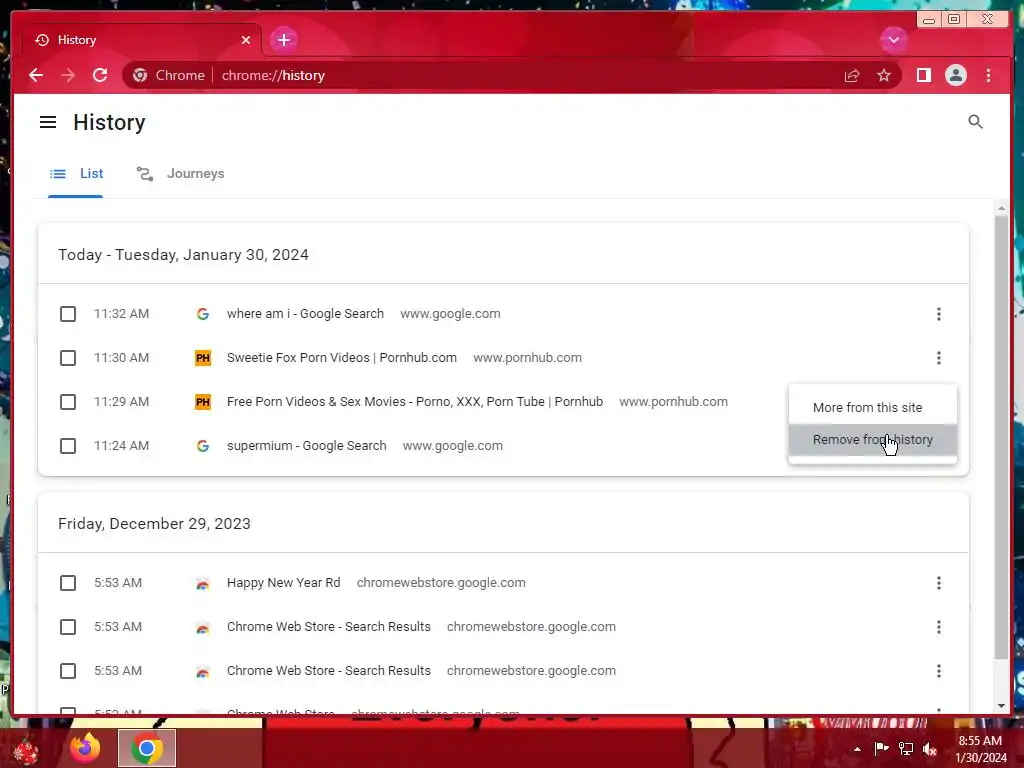Open actions menu for 'Happy New Year Rd'
This screenshot has width=1024, height=768.
[938, 583]
